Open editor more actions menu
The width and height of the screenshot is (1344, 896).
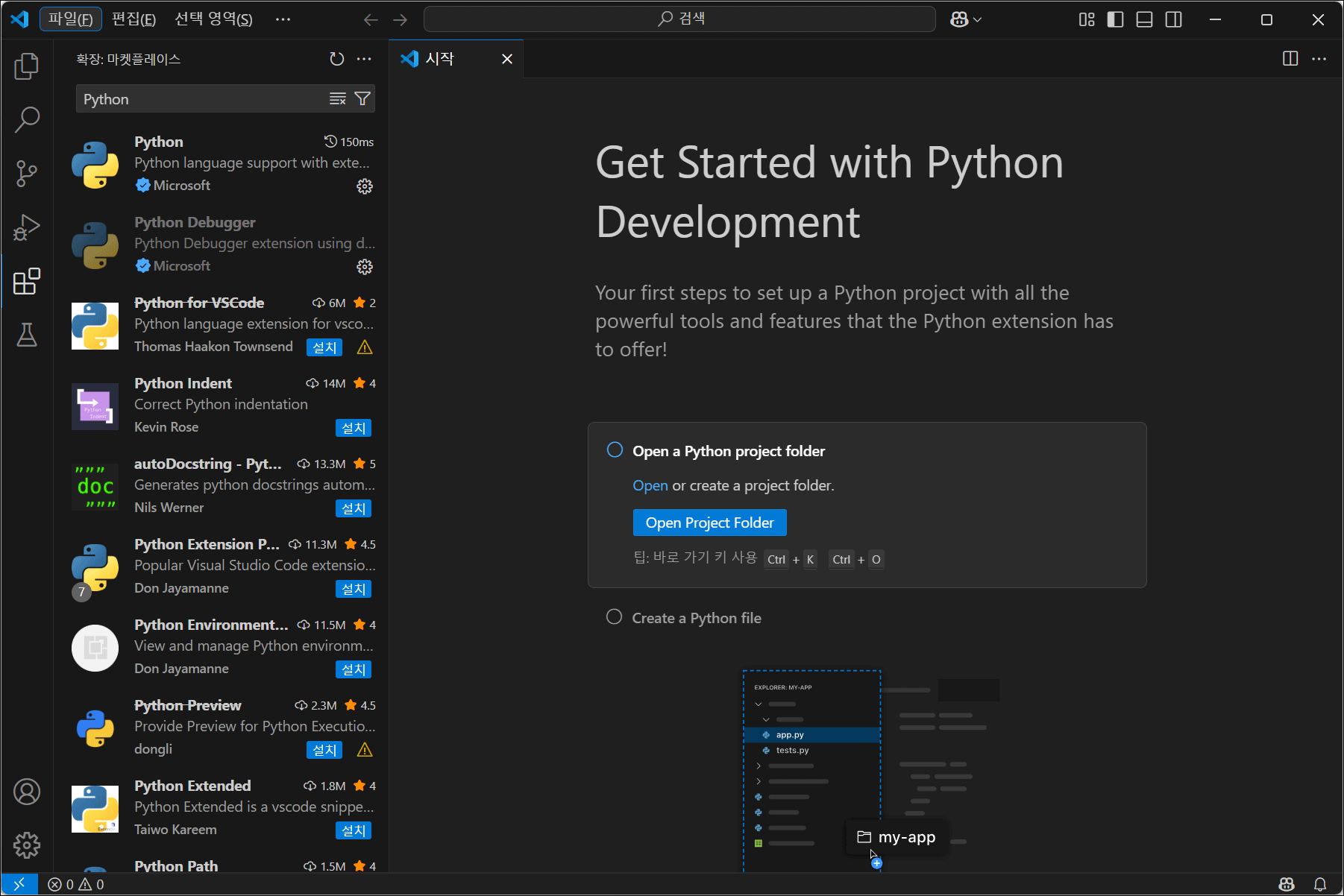tap(1319, 59)
